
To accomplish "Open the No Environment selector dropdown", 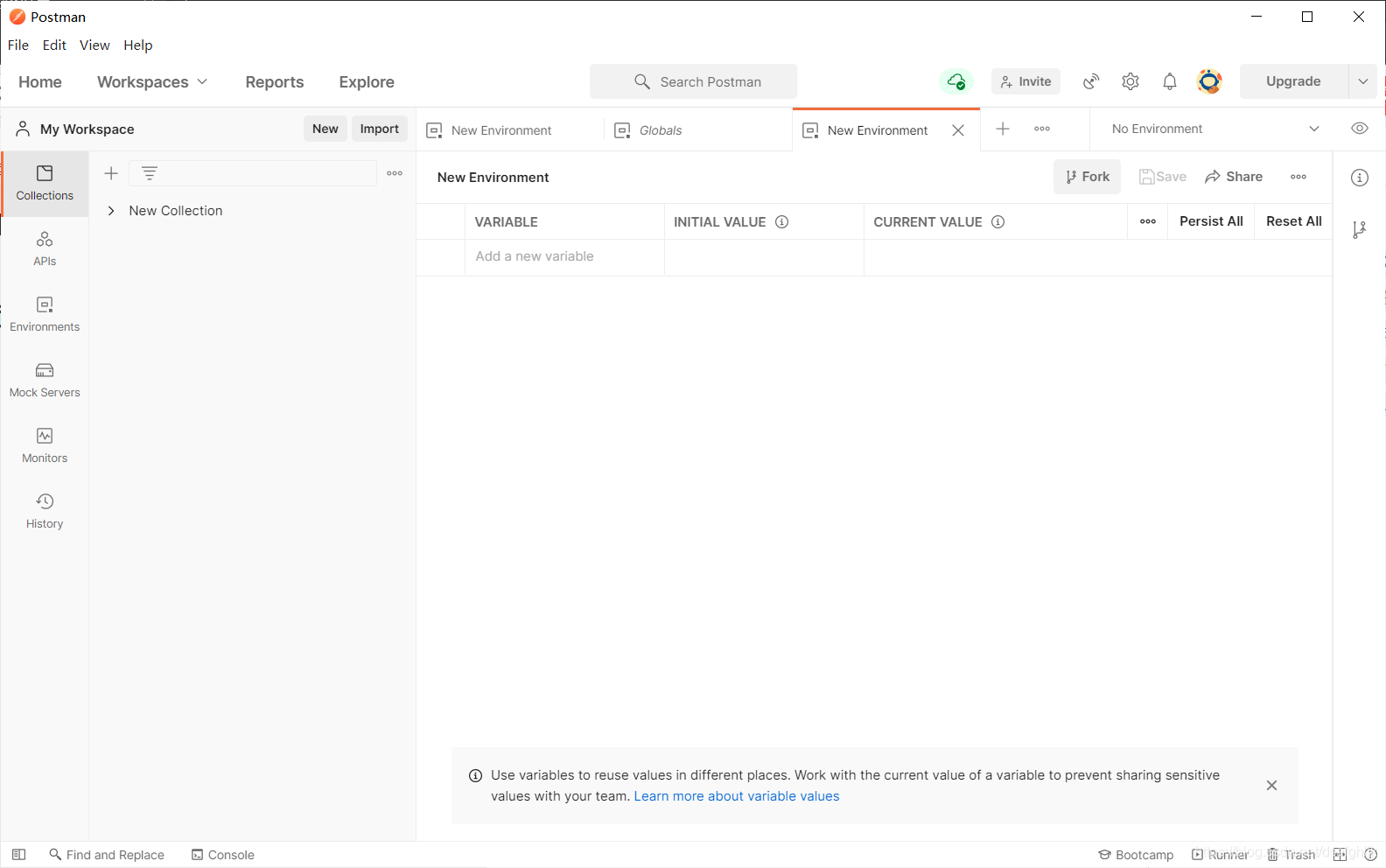I will pyautogui.click(x=1215, y=129).
